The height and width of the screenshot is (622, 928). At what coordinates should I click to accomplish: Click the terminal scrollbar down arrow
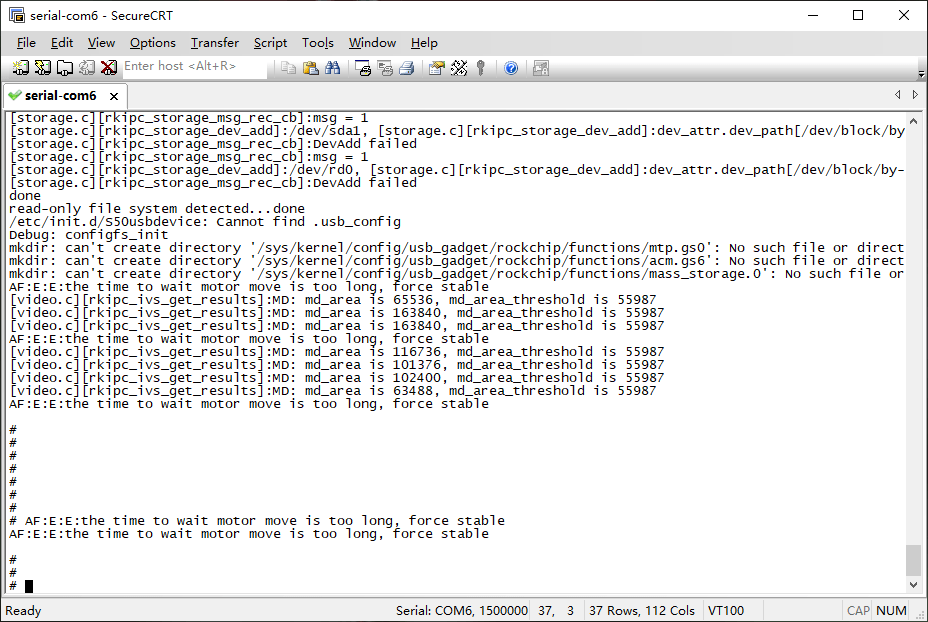click(x=914, y=585)
